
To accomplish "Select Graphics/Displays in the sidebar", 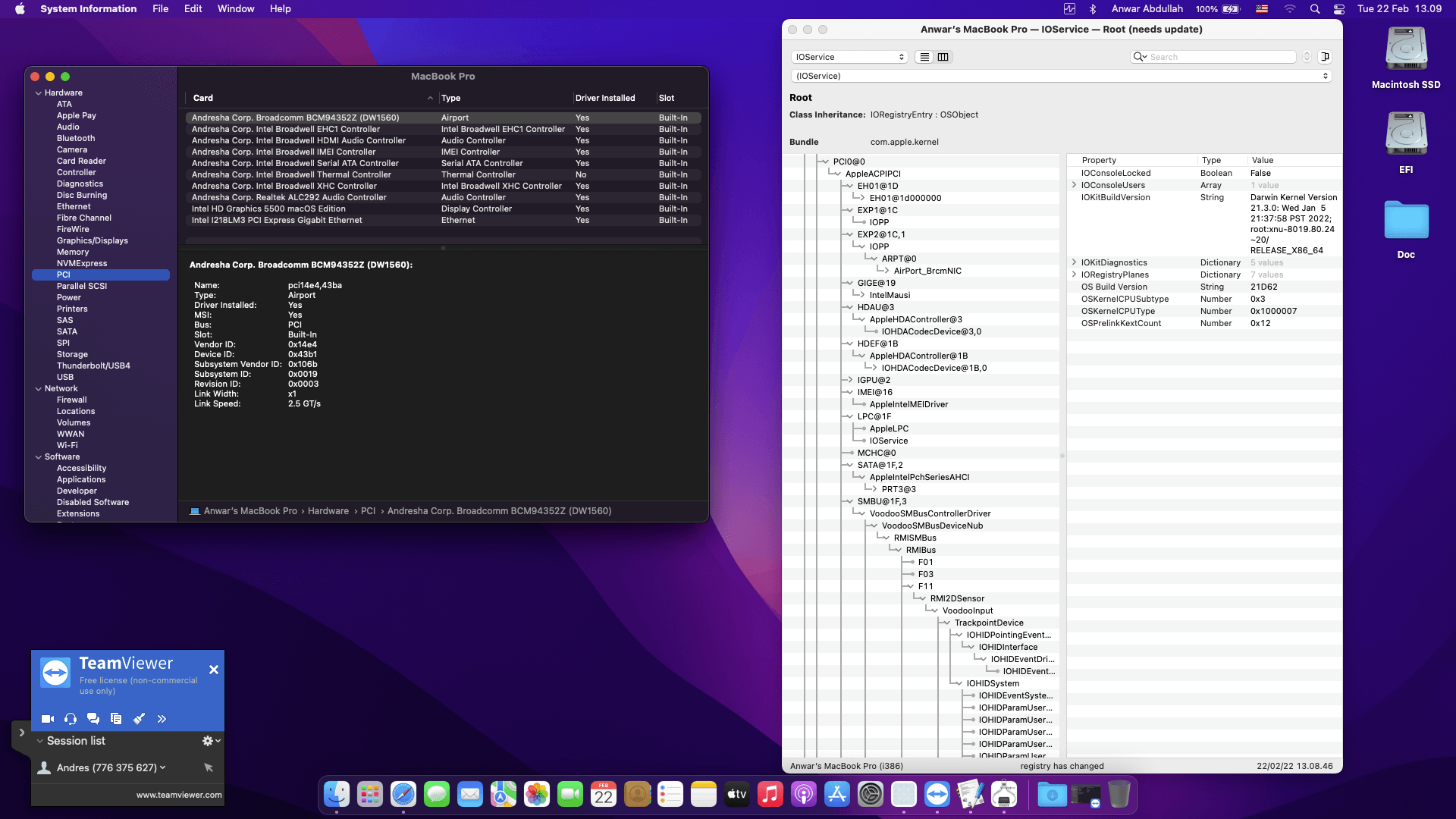I will coord(93,240).
